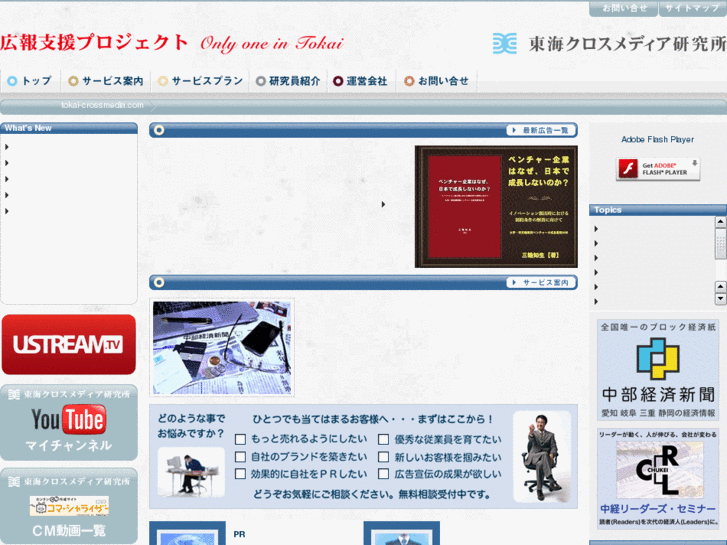Check 効果的に自社をＰＲしたい checkbox
The image size is (727, 545).
(240, 474)
